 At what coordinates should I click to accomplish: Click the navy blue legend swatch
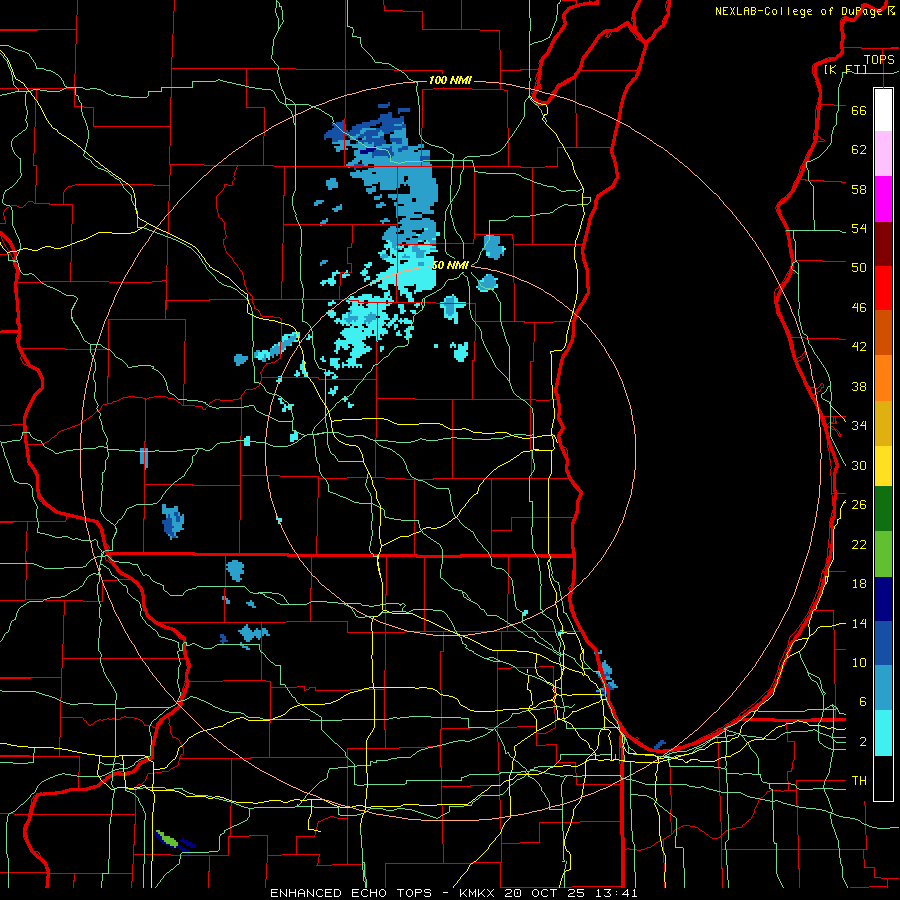(883, 599)
